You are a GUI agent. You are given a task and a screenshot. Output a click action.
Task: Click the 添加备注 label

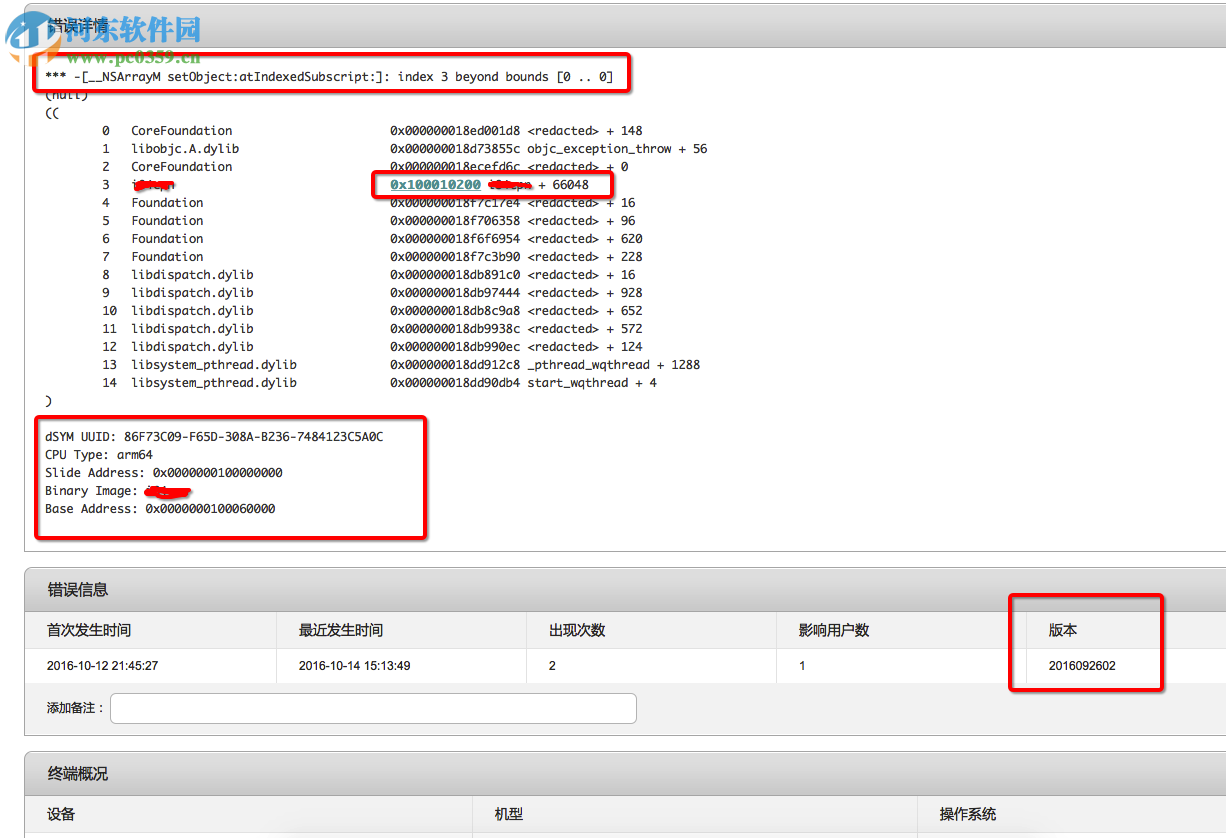[x=76, y=708]
